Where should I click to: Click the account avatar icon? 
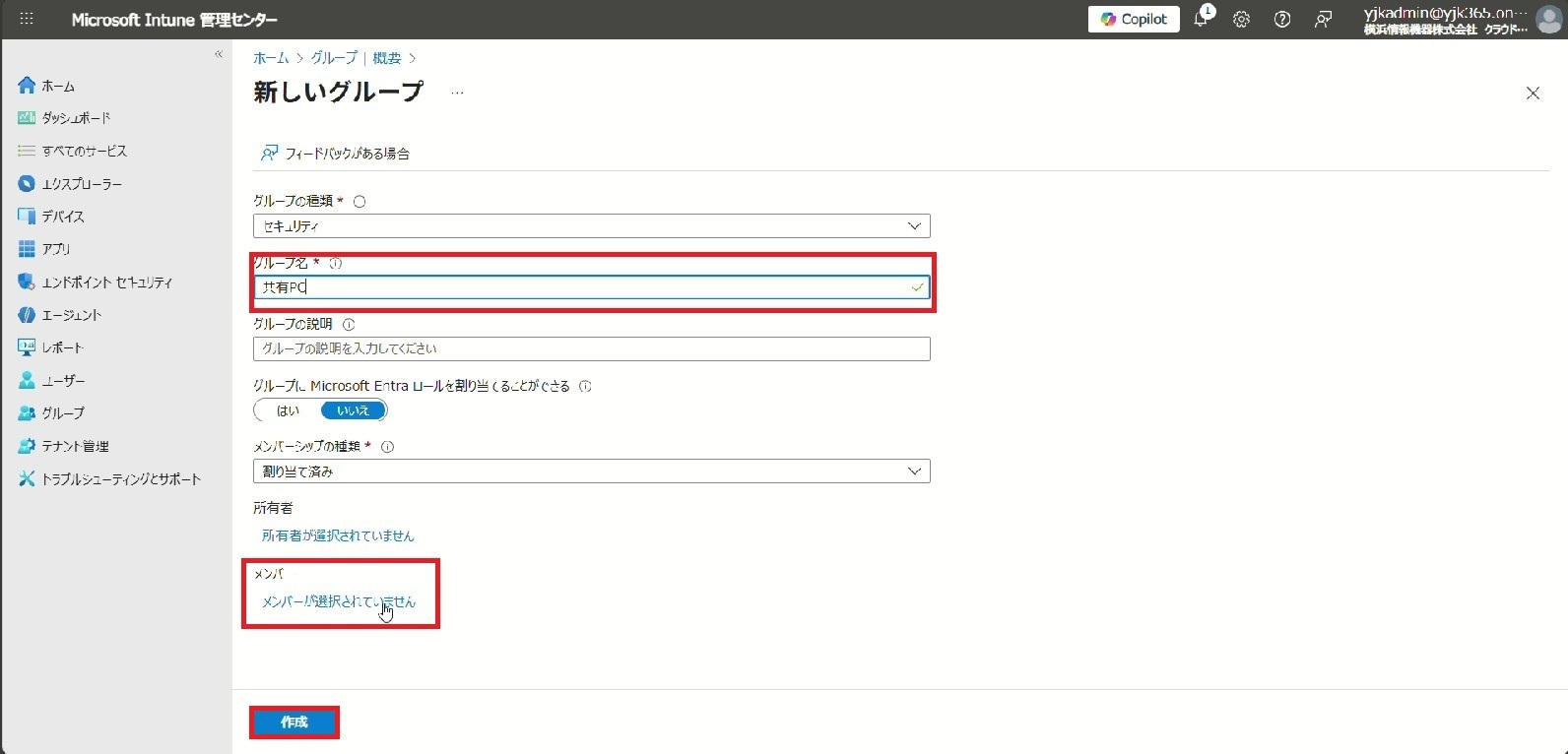tap(1548, 20)
